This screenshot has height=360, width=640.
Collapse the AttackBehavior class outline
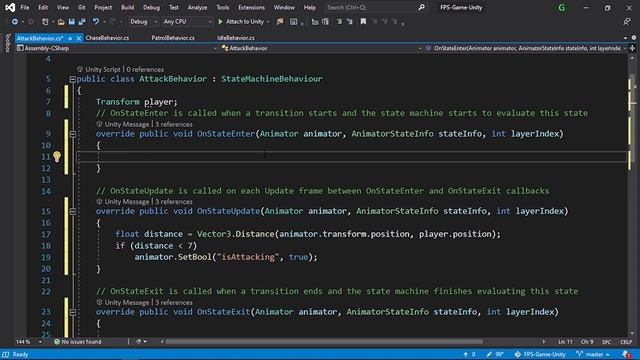point(72,79)
